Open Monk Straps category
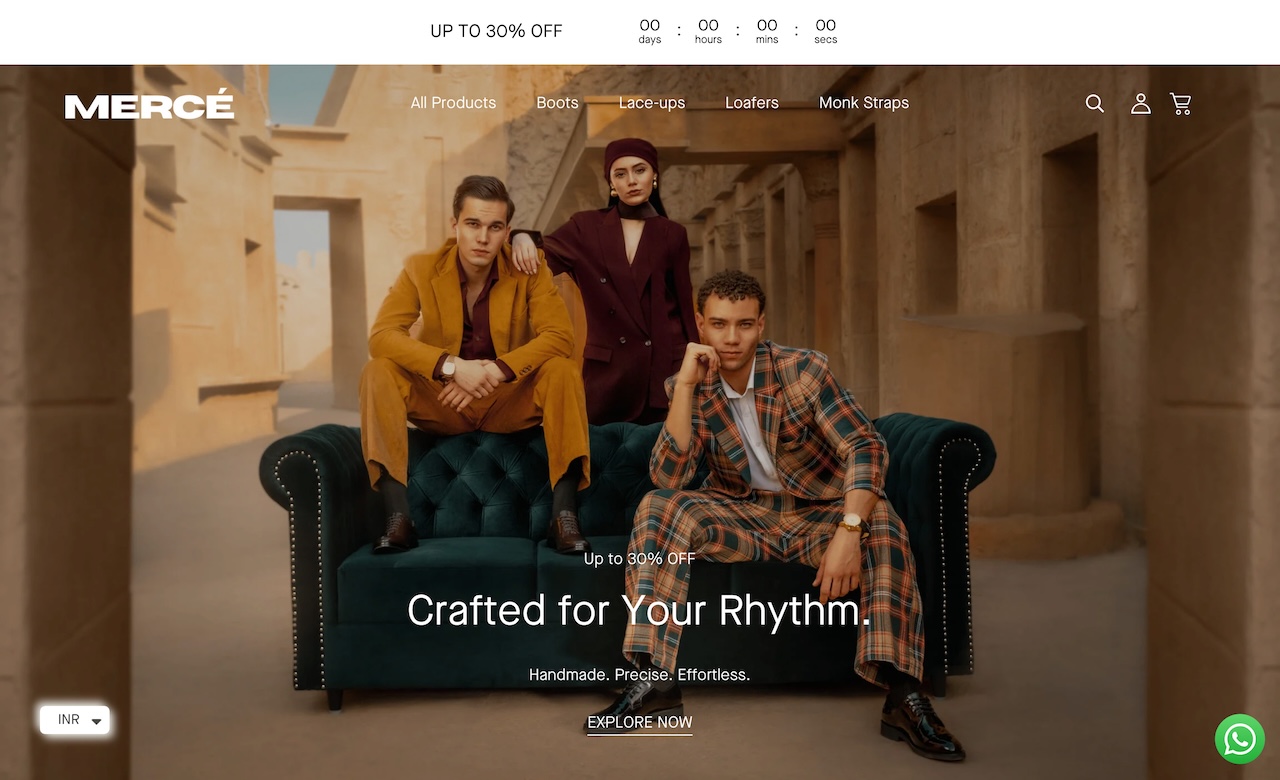Screen dimensions: 1280x780 tap(864, 102)
